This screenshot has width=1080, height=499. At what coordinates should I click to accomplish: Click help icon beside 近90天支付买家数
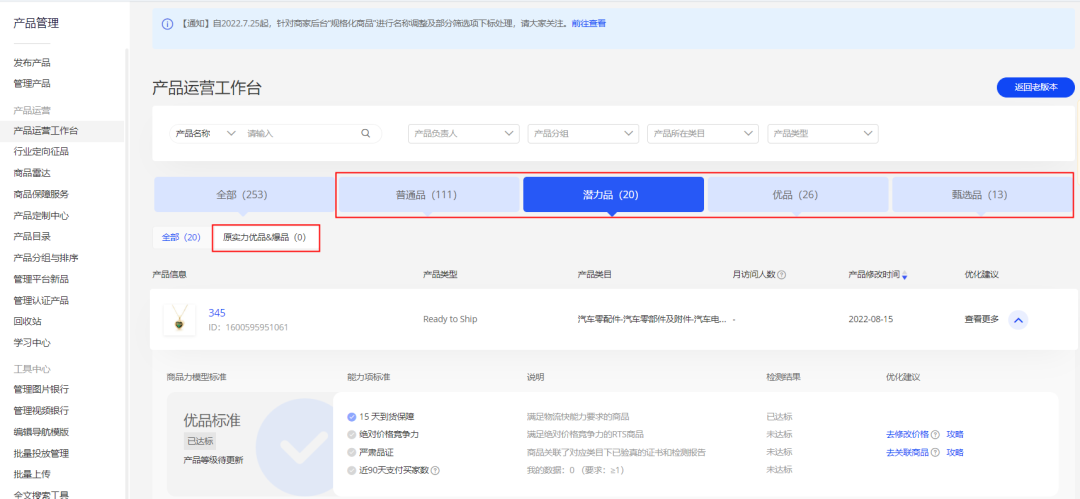[435, 471]
